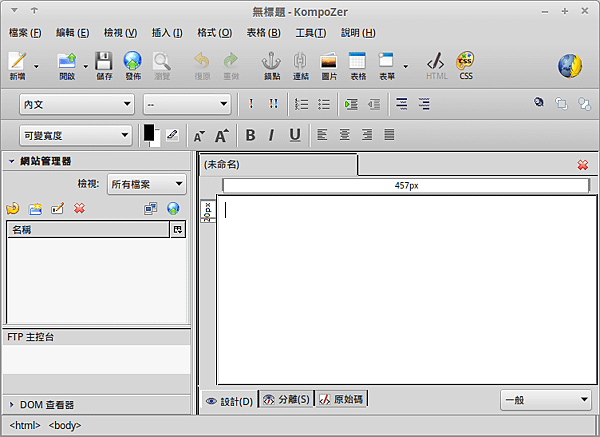Screen dimensions: 600x437
Task: Select the (未命名) document tab
Action: (279, 165)
